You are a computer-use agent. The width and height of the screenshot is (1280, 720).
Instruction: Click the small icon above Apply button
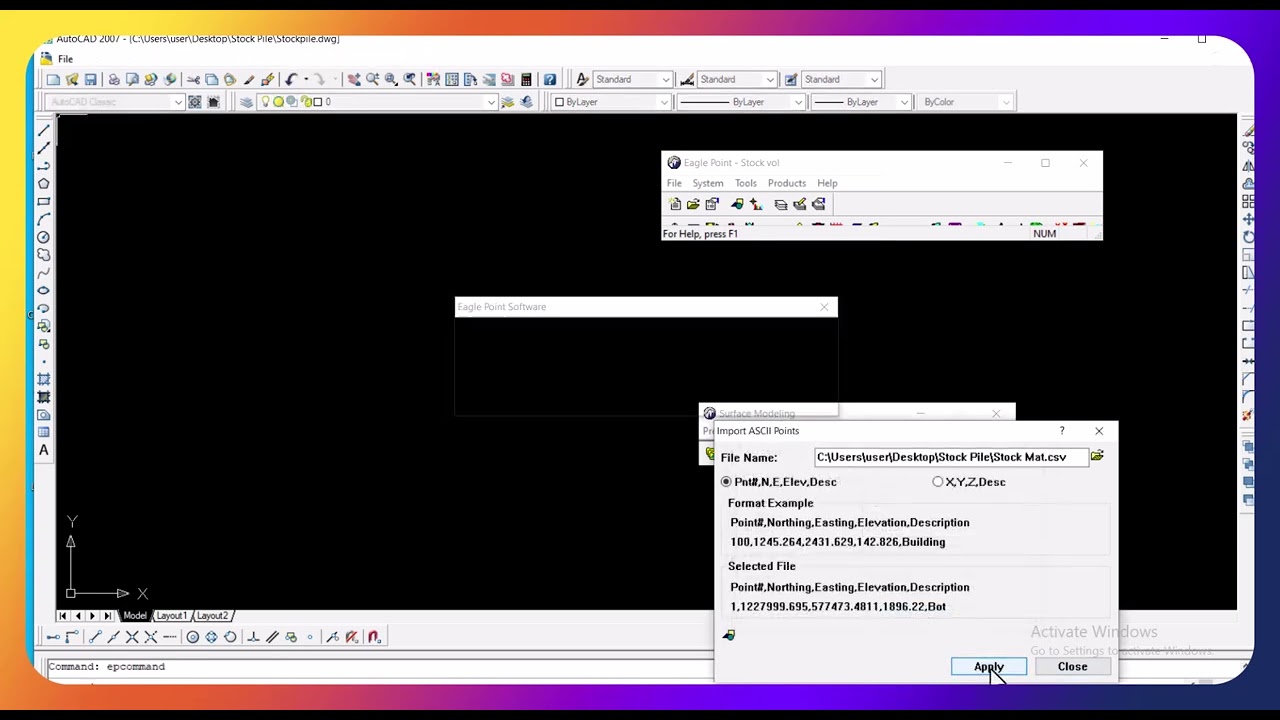[x=729, y=635]
